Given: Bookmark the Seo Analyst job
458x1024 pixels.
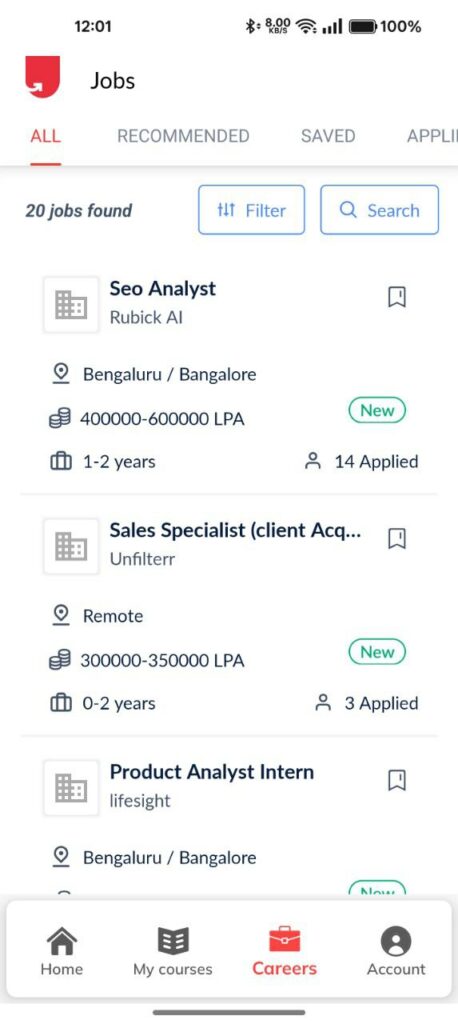Looking at the screenshot, I should click(397, 297).
